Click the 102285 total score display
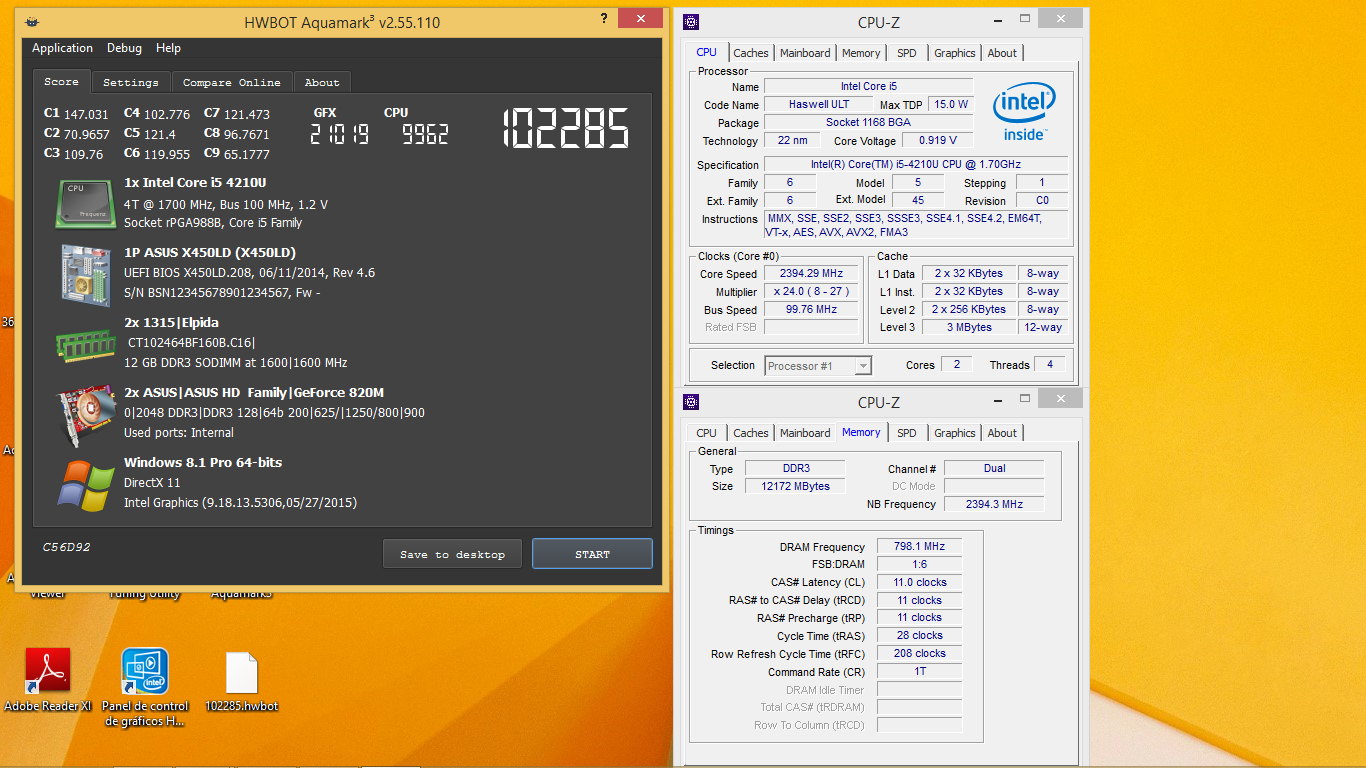The height and width of the screenshot is (768, 1366). pyautogui.click(x=564, y=129)
